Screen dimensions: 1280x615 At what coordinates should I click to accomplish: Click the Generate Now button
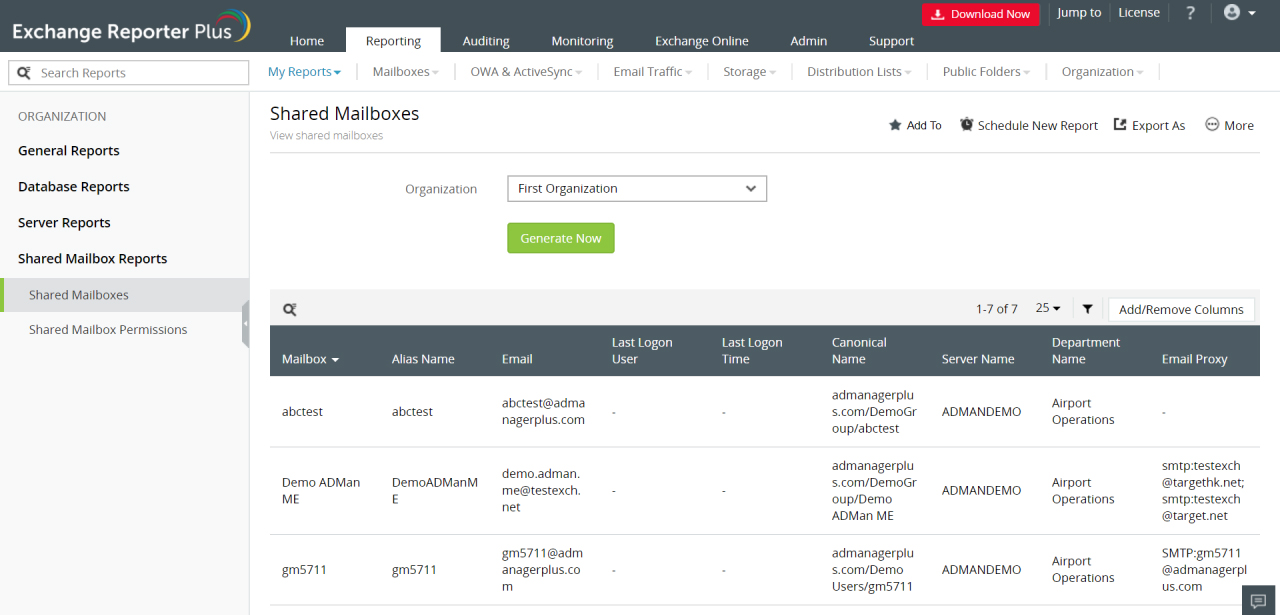(560, 238)
